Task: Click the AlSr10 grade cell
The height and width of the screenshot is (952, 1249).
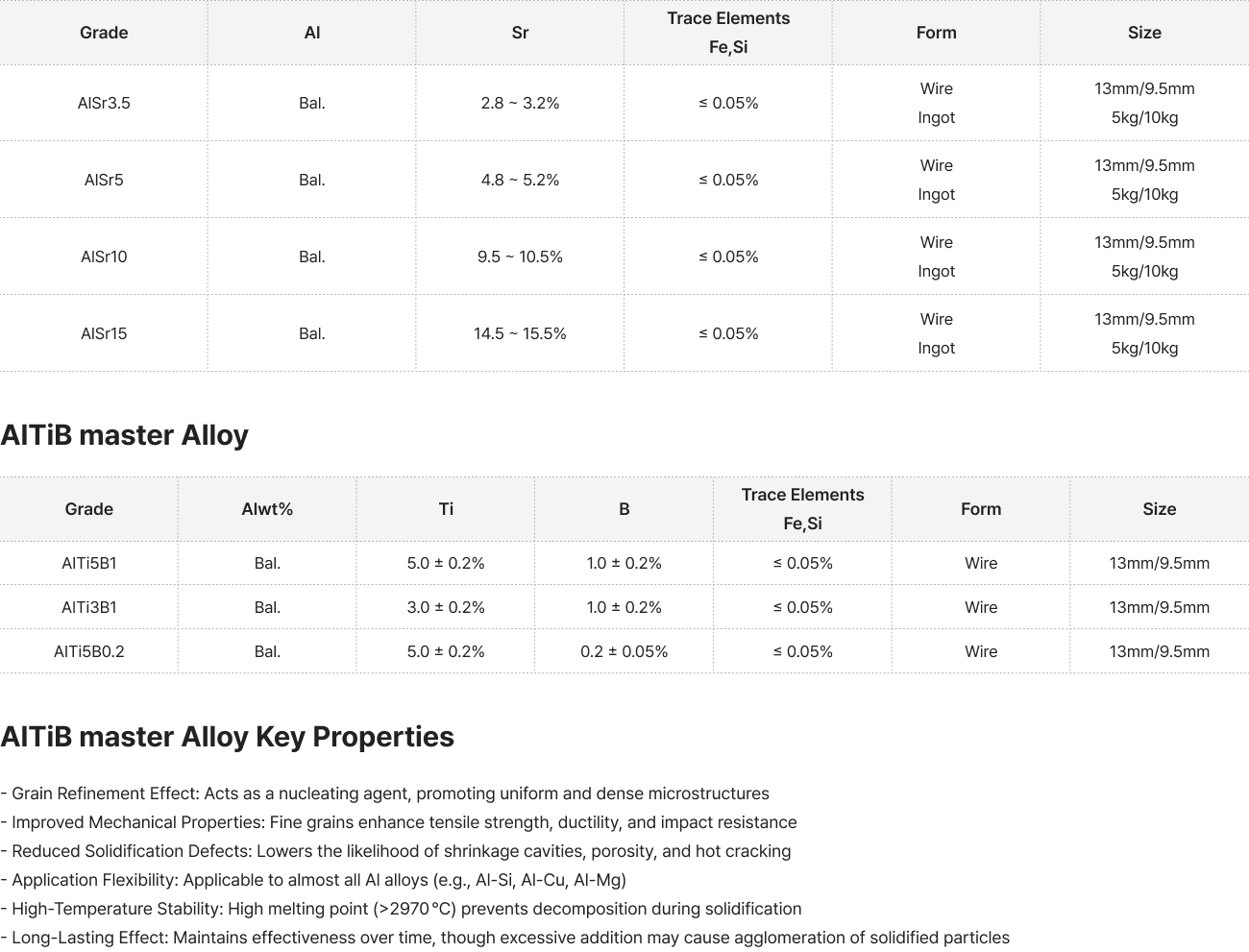Action: (x=104, y=256)
